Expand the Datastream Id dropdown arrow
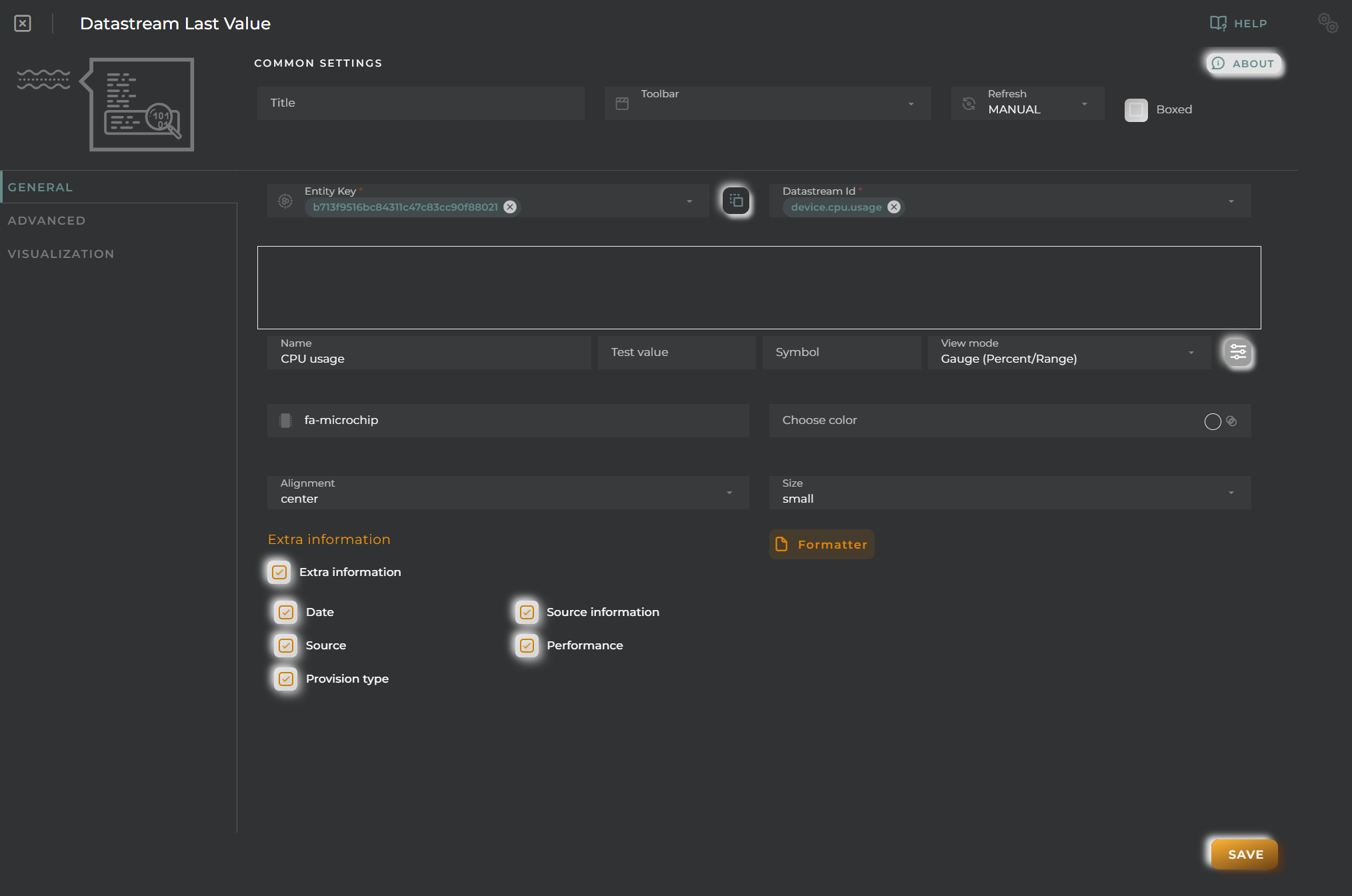The width and height of the screenshot is (1352, 896). tap(1231, 201)
